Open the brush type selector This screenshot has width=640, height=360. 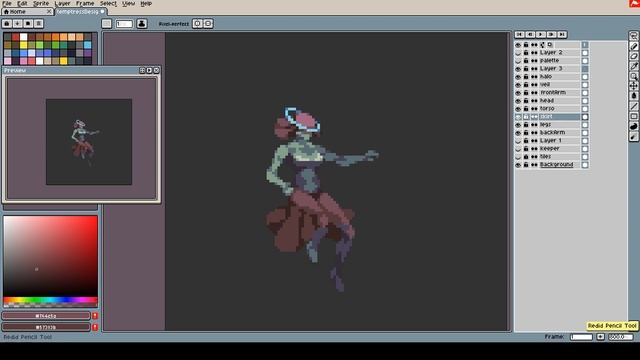107,24
